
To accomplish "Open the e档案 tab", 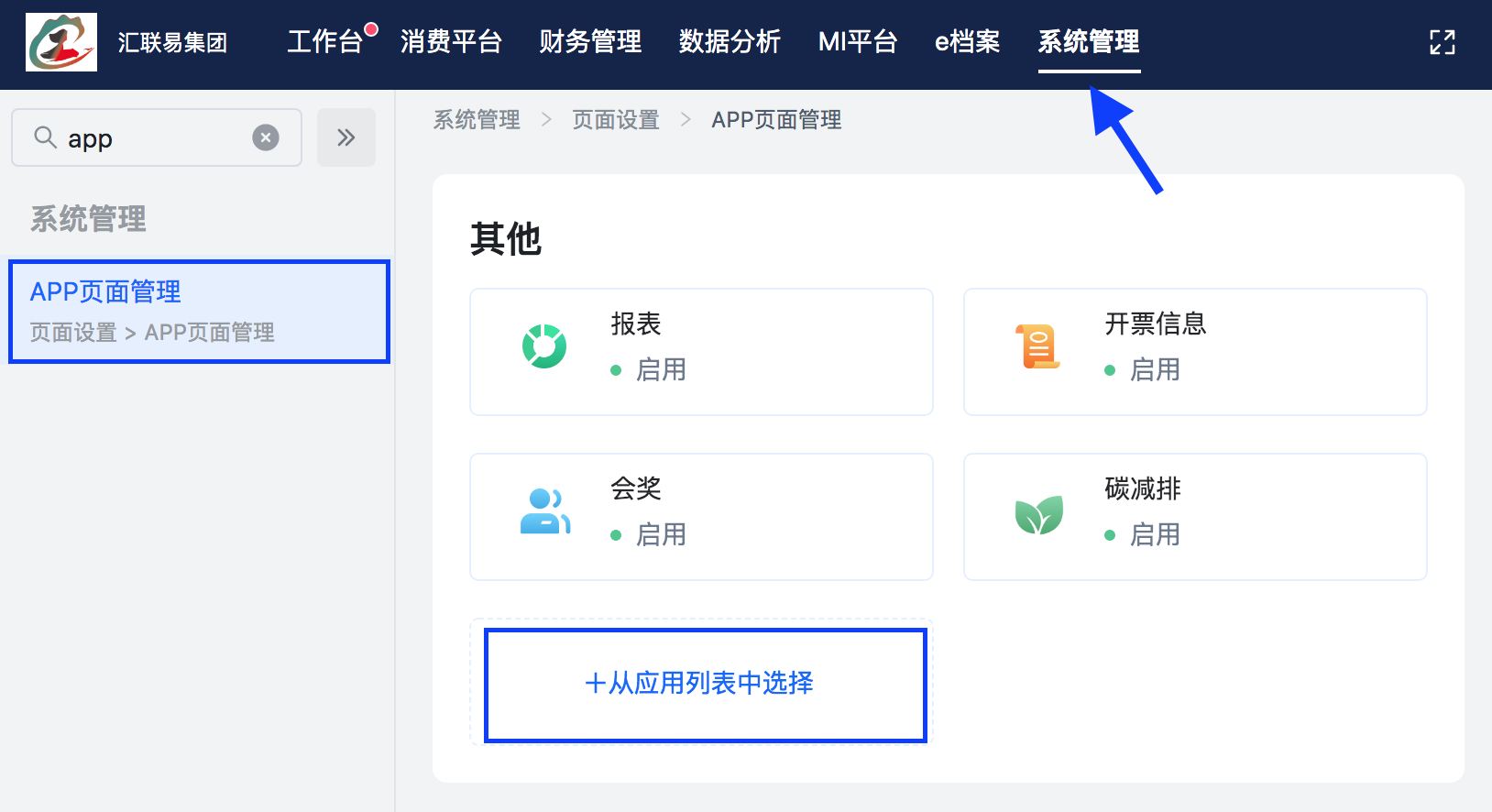I will click(x=968, y=41).
